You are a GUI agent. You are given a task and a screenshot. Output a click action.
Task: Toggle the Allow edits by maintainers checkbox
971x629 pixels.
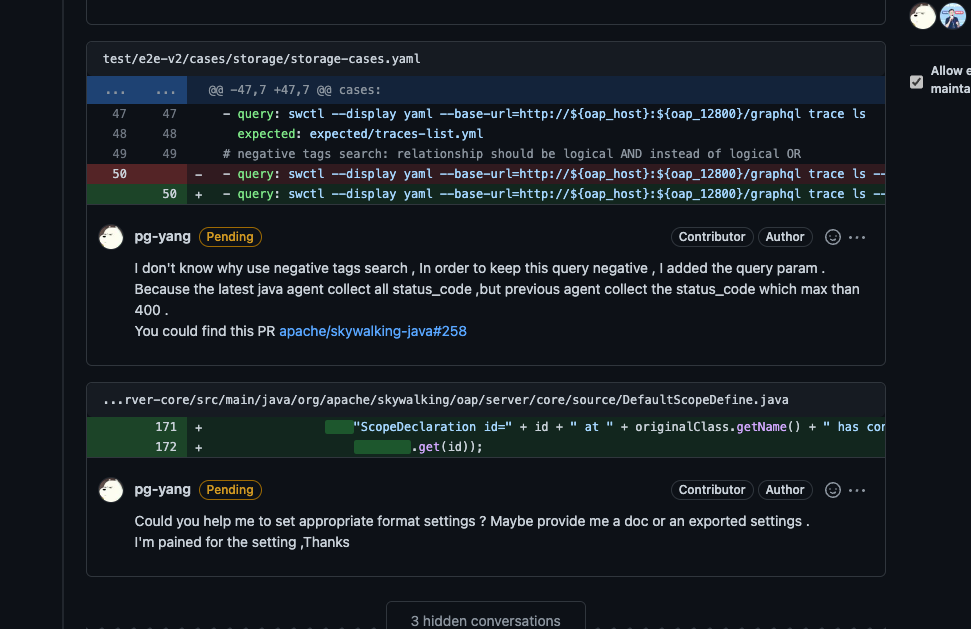click(x=917, y=82)
